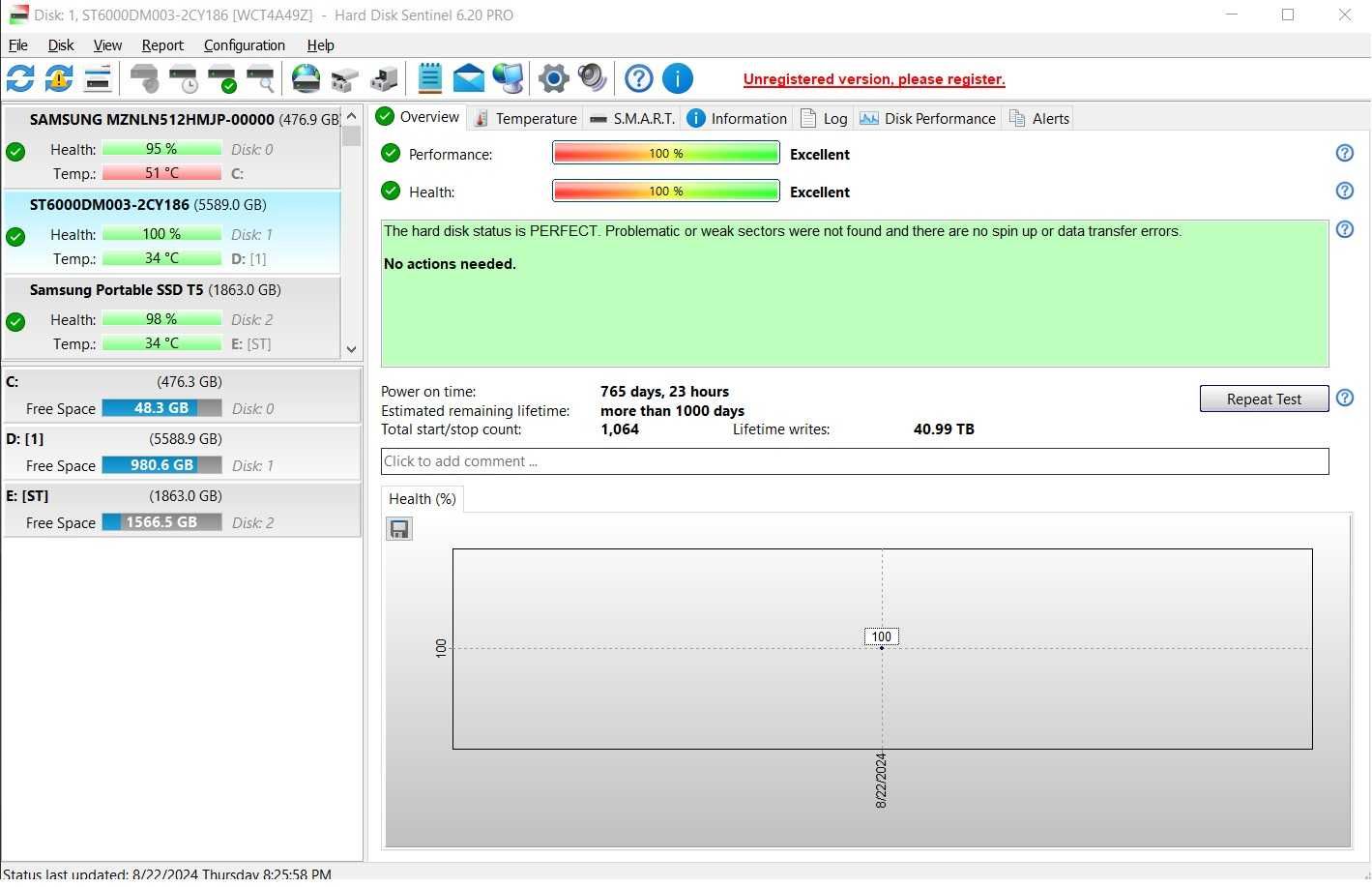Open the Report menu
This screenshot has width=1372, height=887.
pos(162,45)
